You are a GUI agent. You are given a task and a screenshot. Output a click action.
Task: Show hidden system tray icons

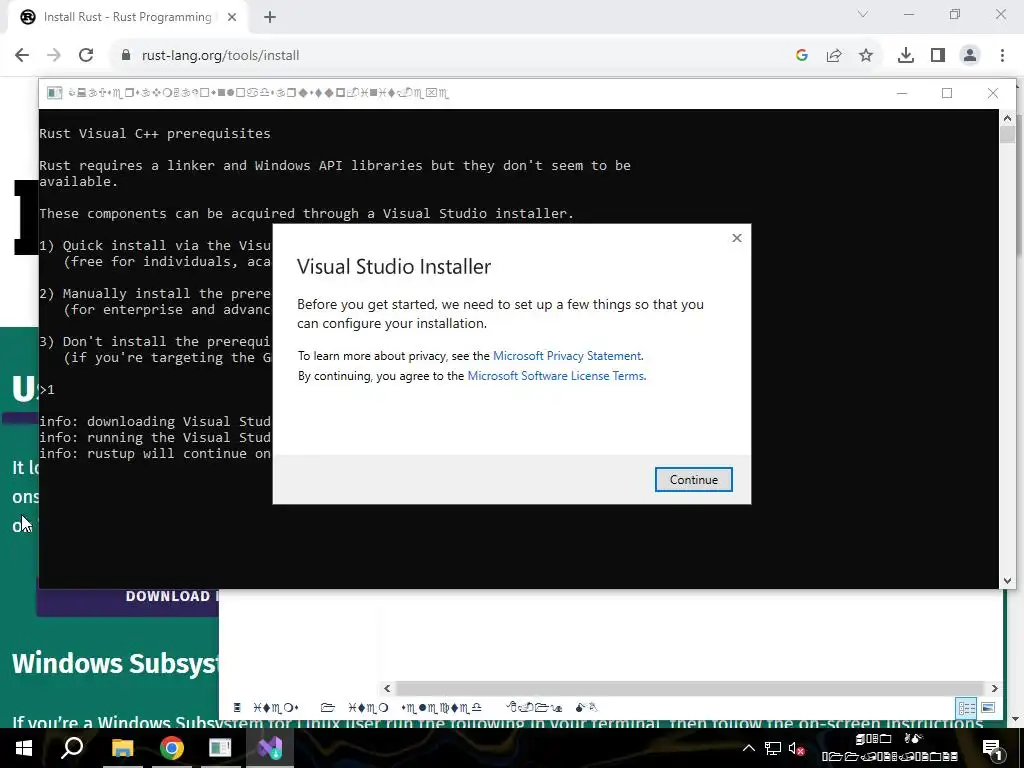749,748
